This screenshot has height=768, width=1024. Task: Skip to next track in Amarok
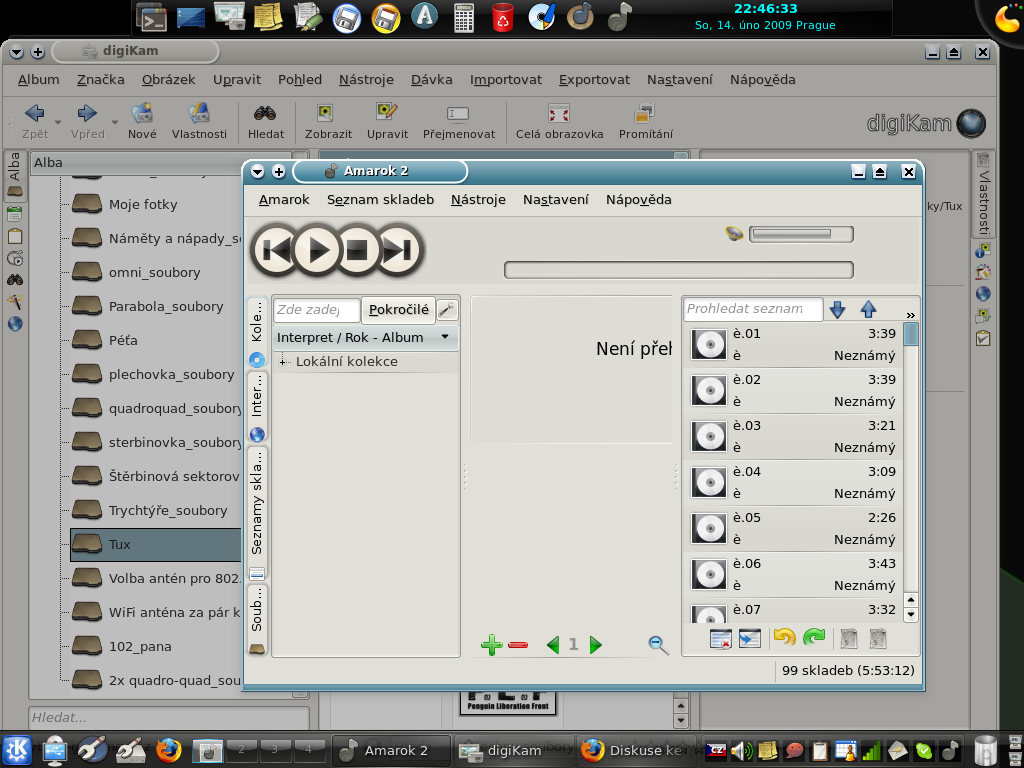click(399, 250)
